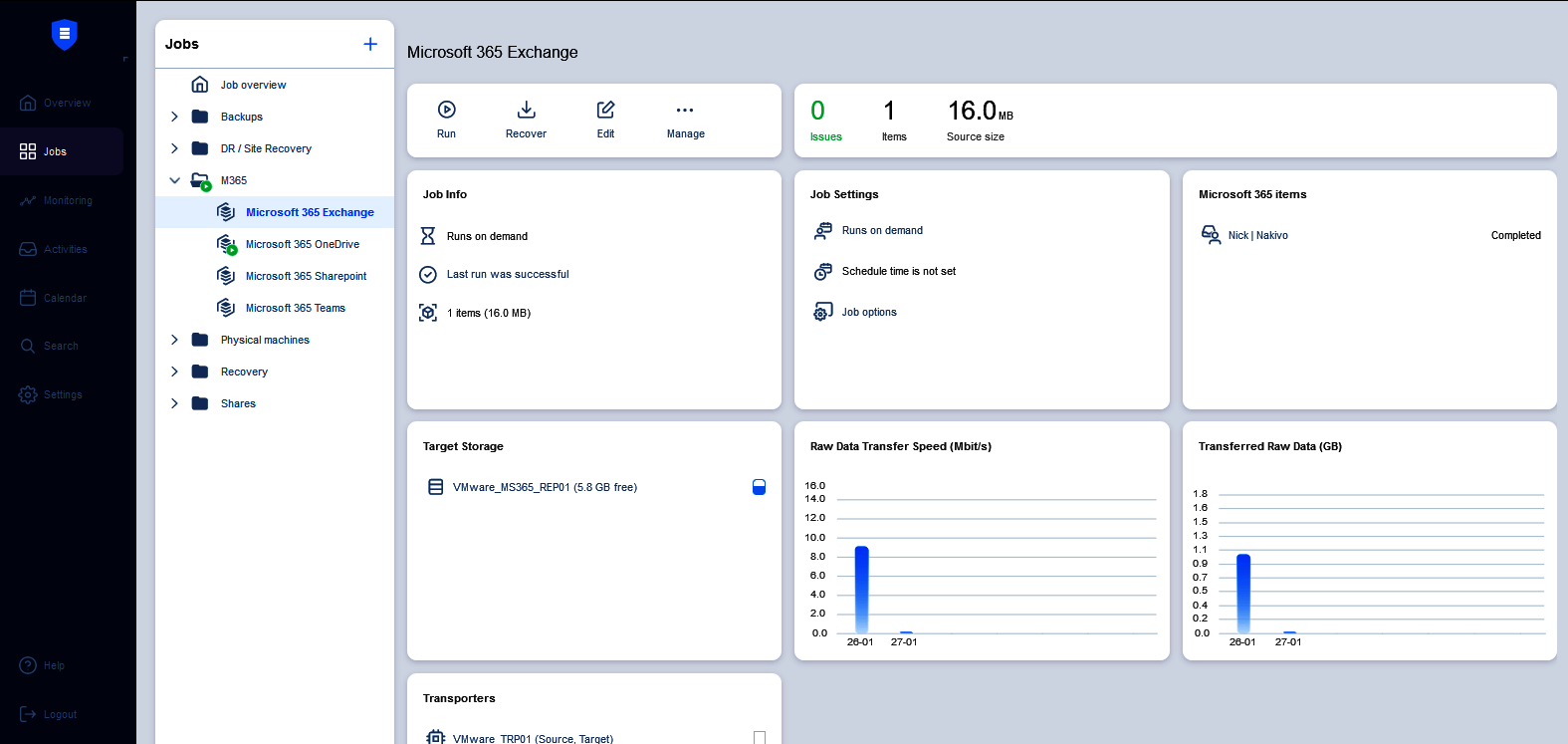Click the Run job icon
Image resolution: width=1568 pixels, height=744 pixels.
[x=447, y=110]
